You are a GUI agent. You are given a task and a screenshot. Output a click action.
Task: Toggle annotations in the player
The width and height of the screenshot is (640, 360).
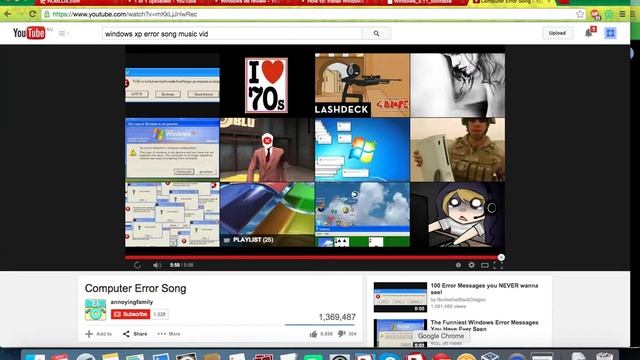tap(458, 265)
